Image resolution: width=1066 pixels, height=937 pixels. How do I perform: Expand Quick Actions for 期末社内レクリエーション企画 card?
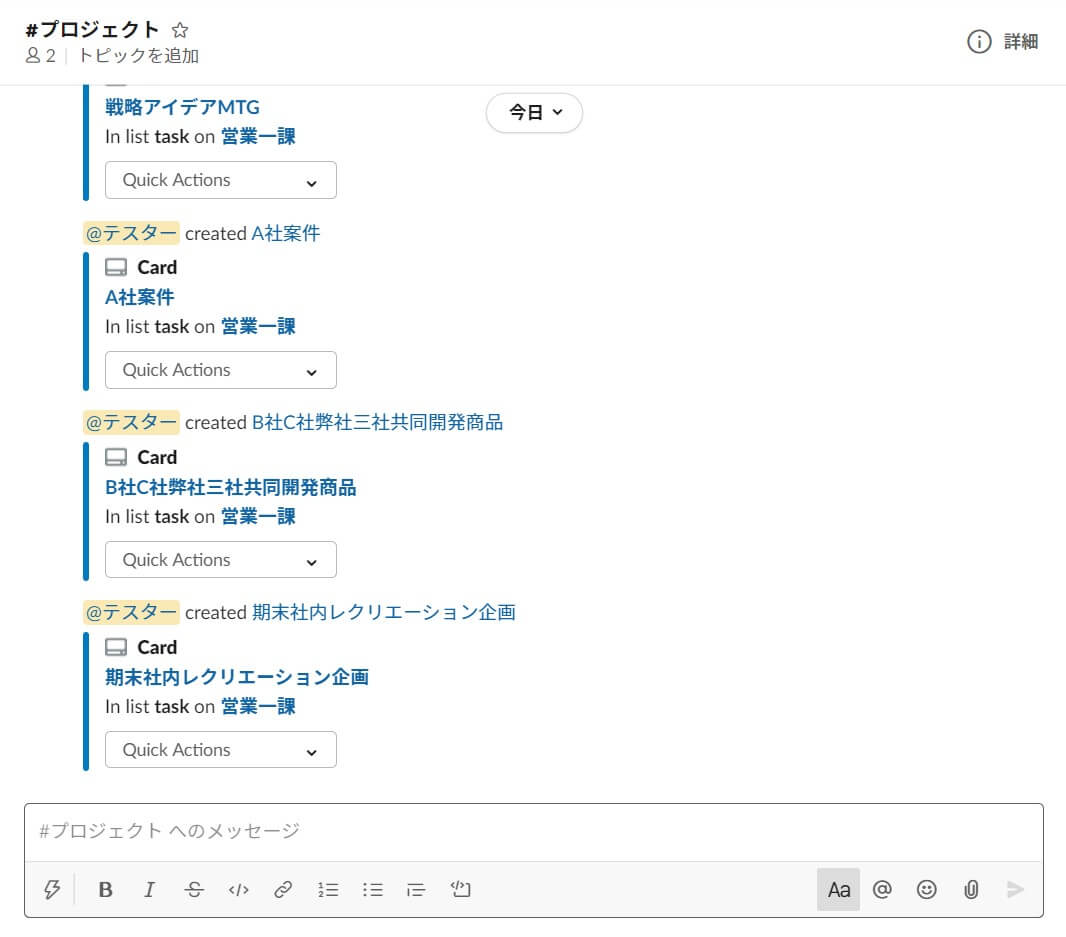(x=220, y=750)
